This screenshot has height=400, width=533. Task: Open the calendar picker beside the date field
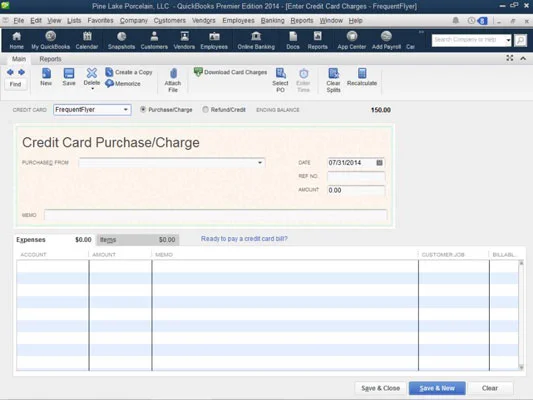(380, 163)
